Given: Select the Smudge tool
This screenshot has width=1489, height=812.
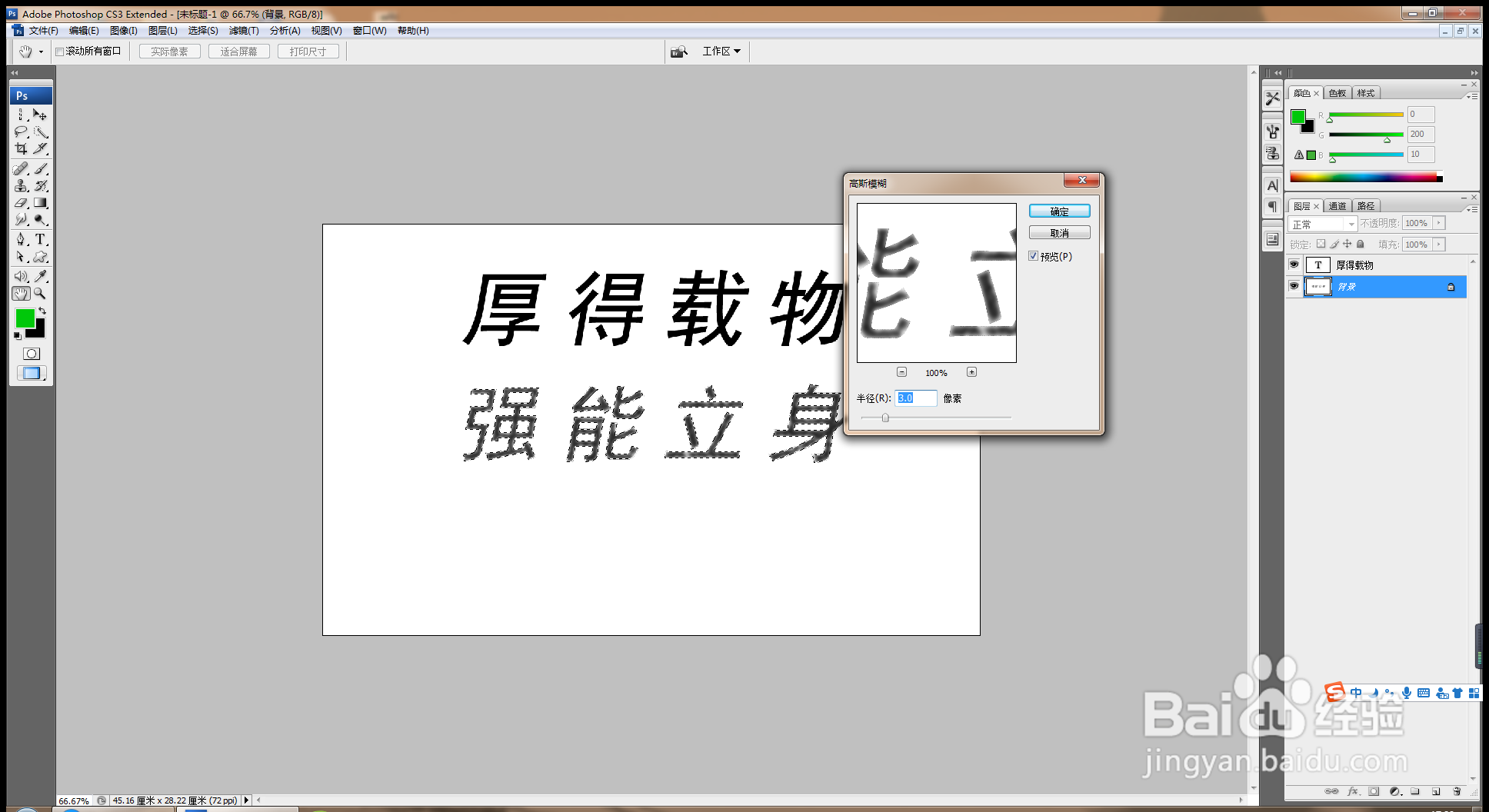Looking at the screenshot, I should pos(22,220).
